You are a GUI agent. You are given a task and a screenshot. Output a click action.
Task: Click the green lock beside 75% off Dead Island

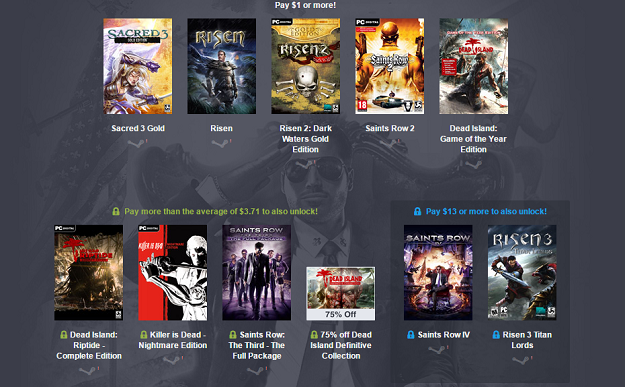[x=314, y=335]
